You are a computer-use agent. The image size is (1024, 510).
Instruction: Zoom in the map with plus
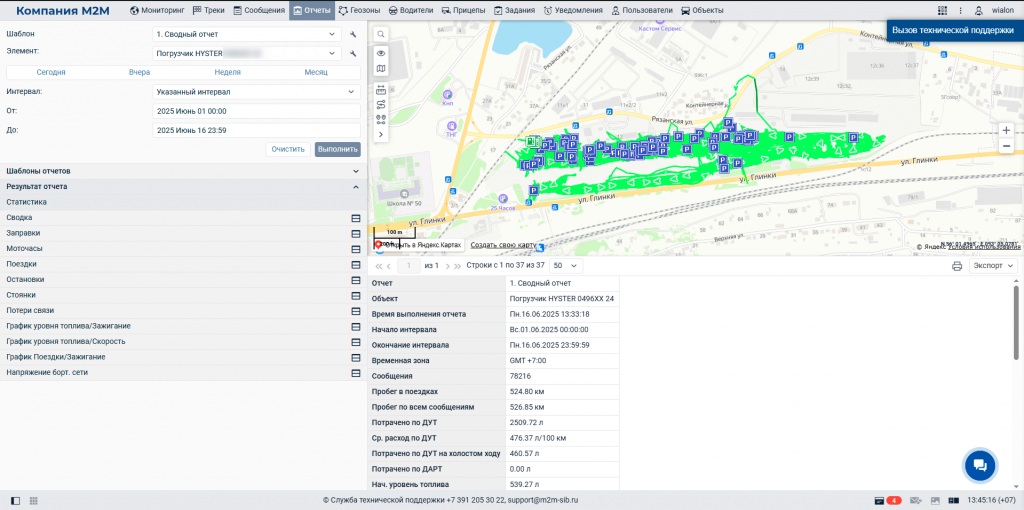pos(1006,131)
